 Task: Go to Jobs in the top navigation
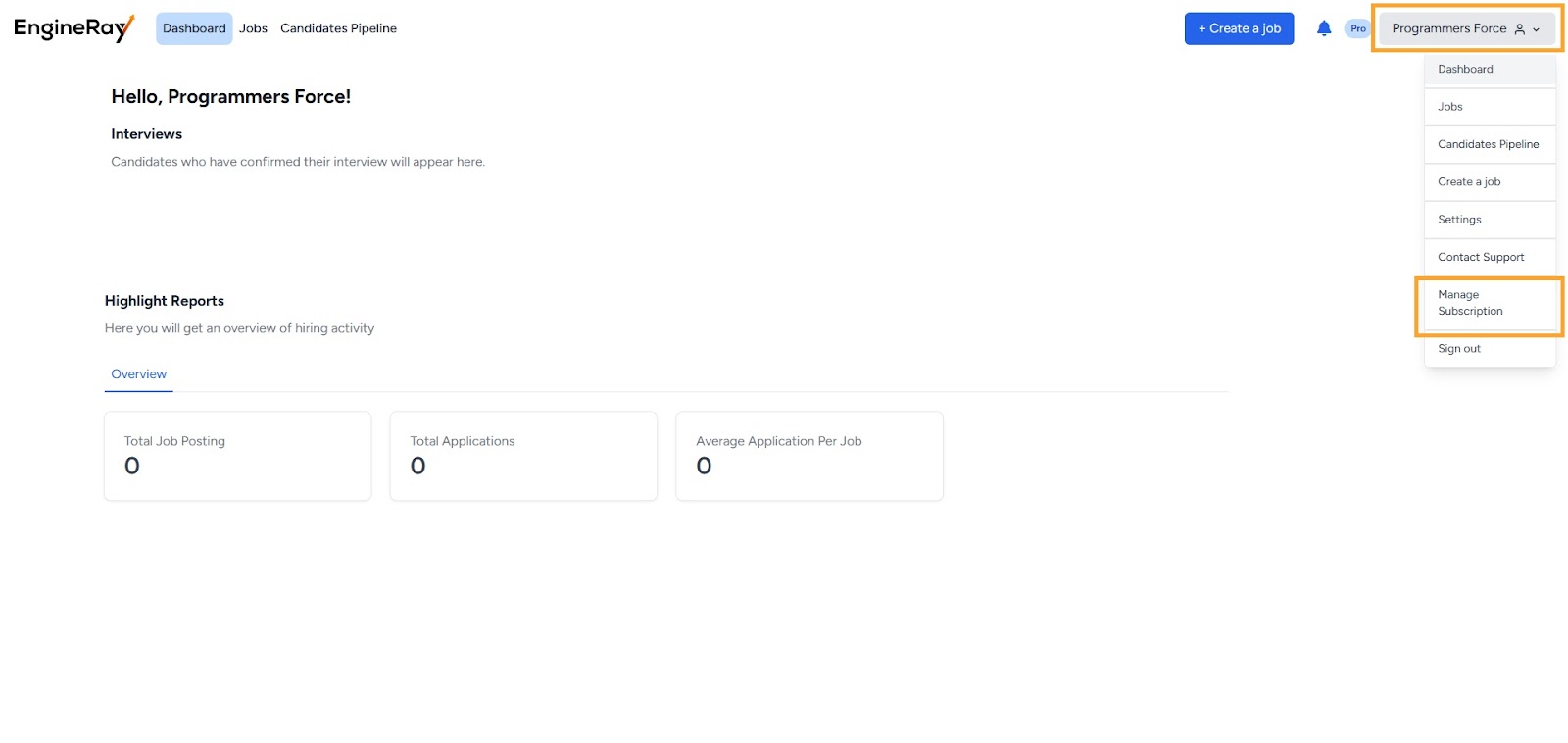[x=253, y=28]
